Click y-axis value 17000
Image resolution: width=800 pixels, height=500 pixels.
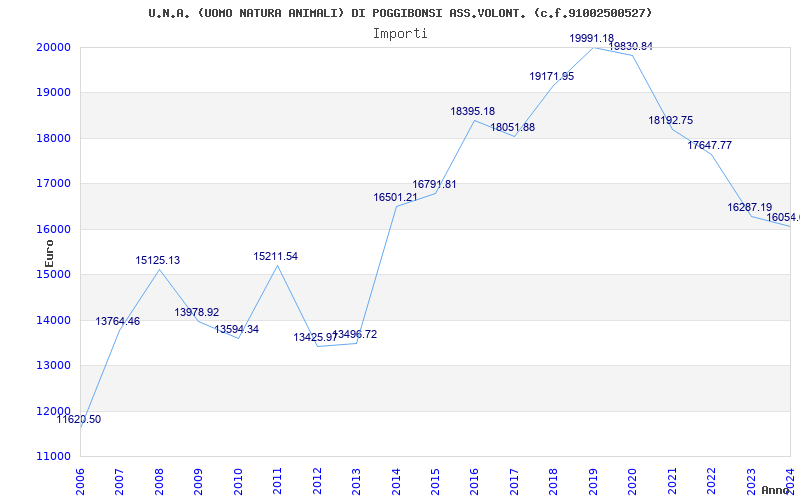click(x=53, y=184)
